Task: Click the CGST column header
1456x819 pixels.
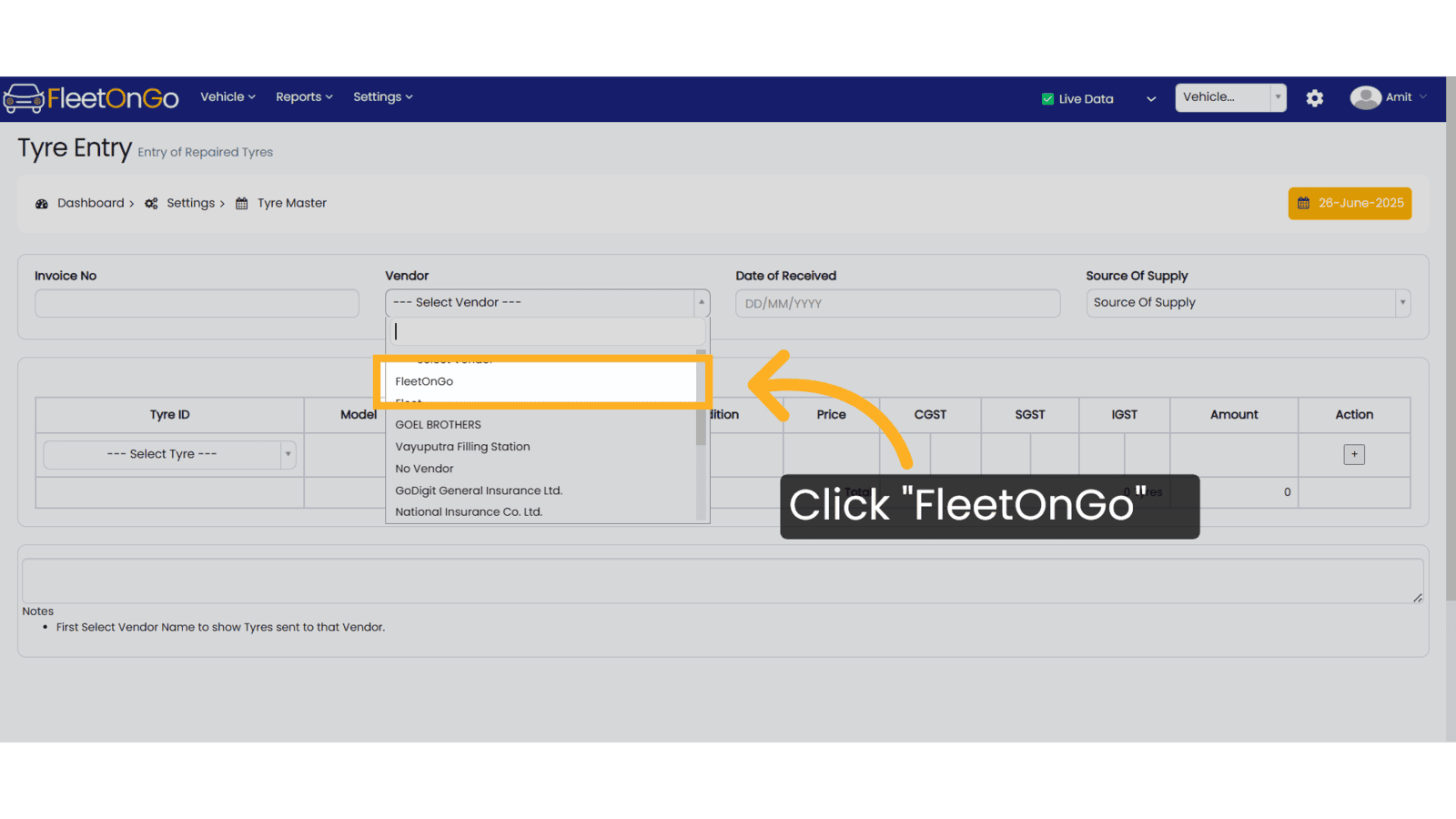Action: 930,415
